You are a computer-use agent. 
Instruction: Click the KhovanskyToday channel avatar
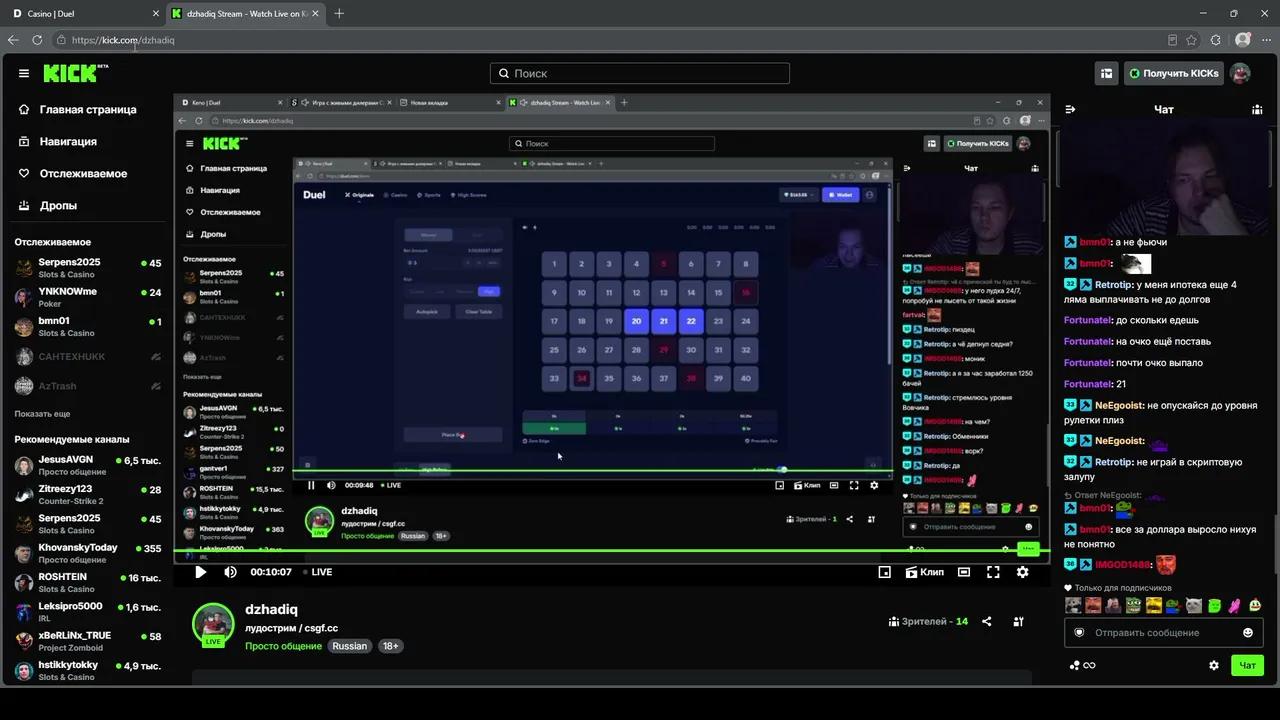[x=24, y=553]
